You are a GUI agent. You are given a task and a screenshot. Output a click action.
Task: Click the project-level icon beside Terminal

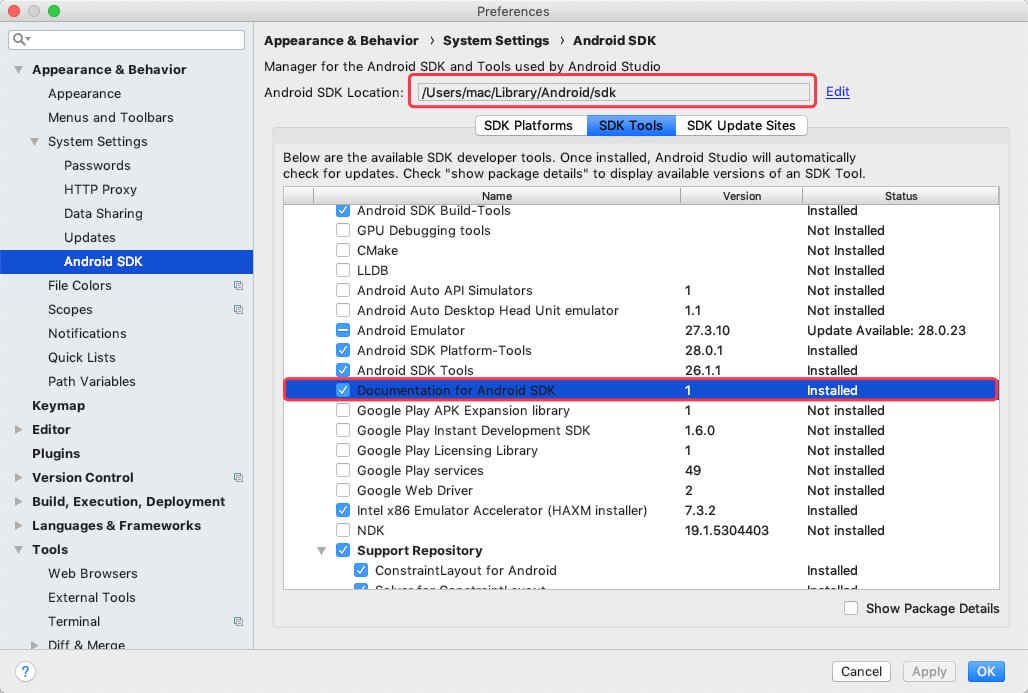pos(239,622)
